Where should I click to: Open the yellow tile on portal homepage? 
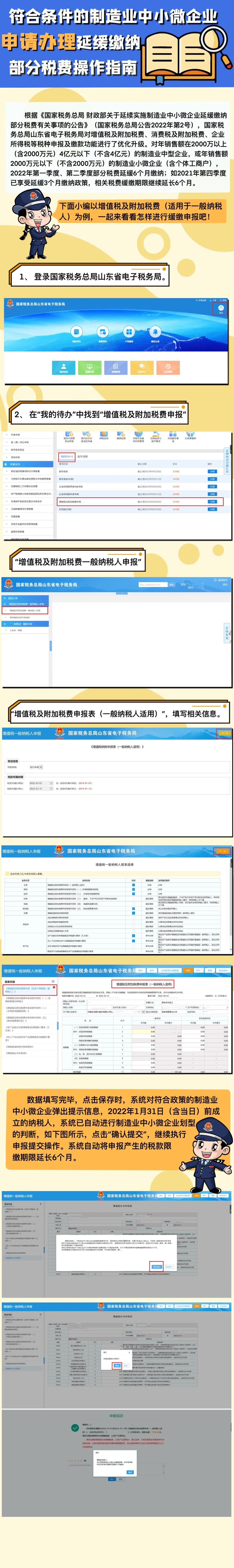point(142,368)
